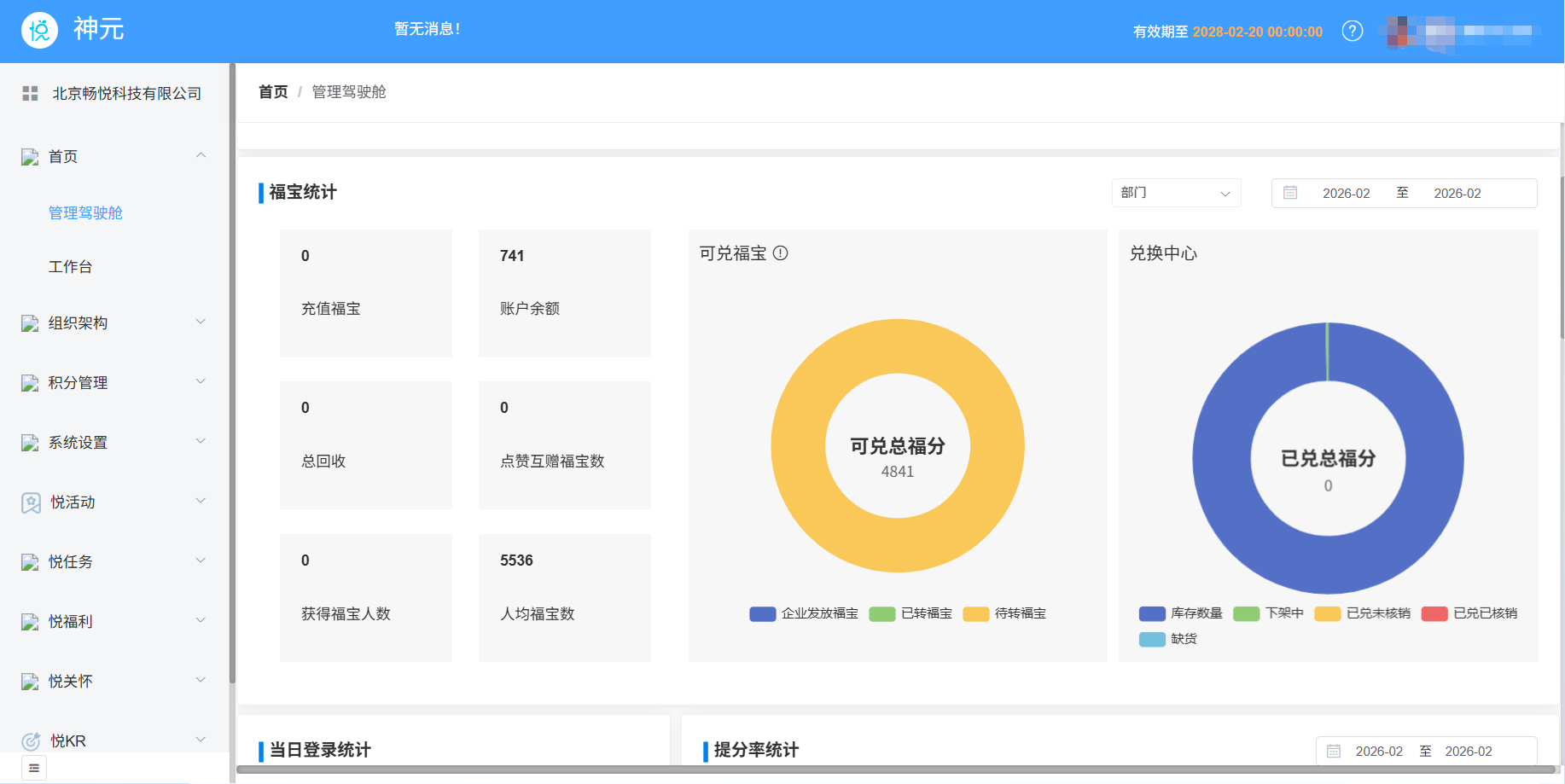
Task: Select 管理驾驶舱 in the sidebar
Action: click(x=86, y=212)
